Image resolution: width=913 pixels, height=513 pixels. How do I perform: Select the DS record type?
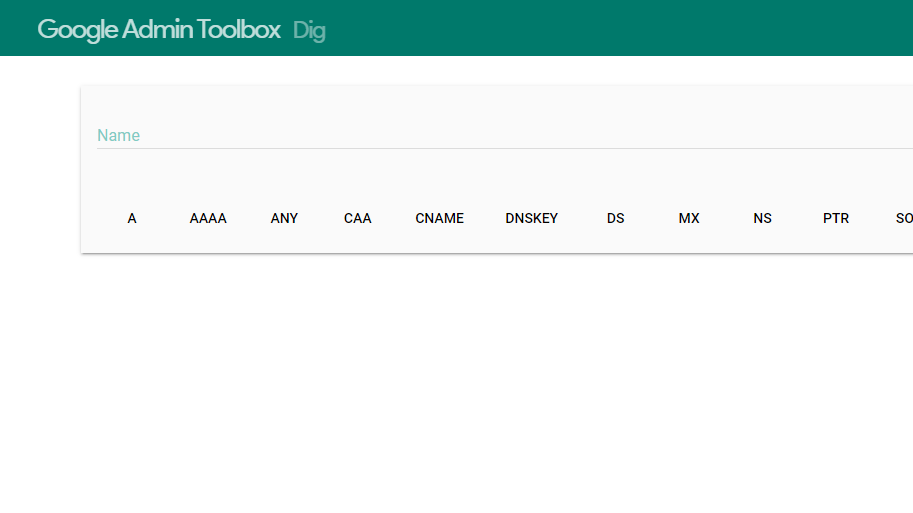click(x=615, y=218)
